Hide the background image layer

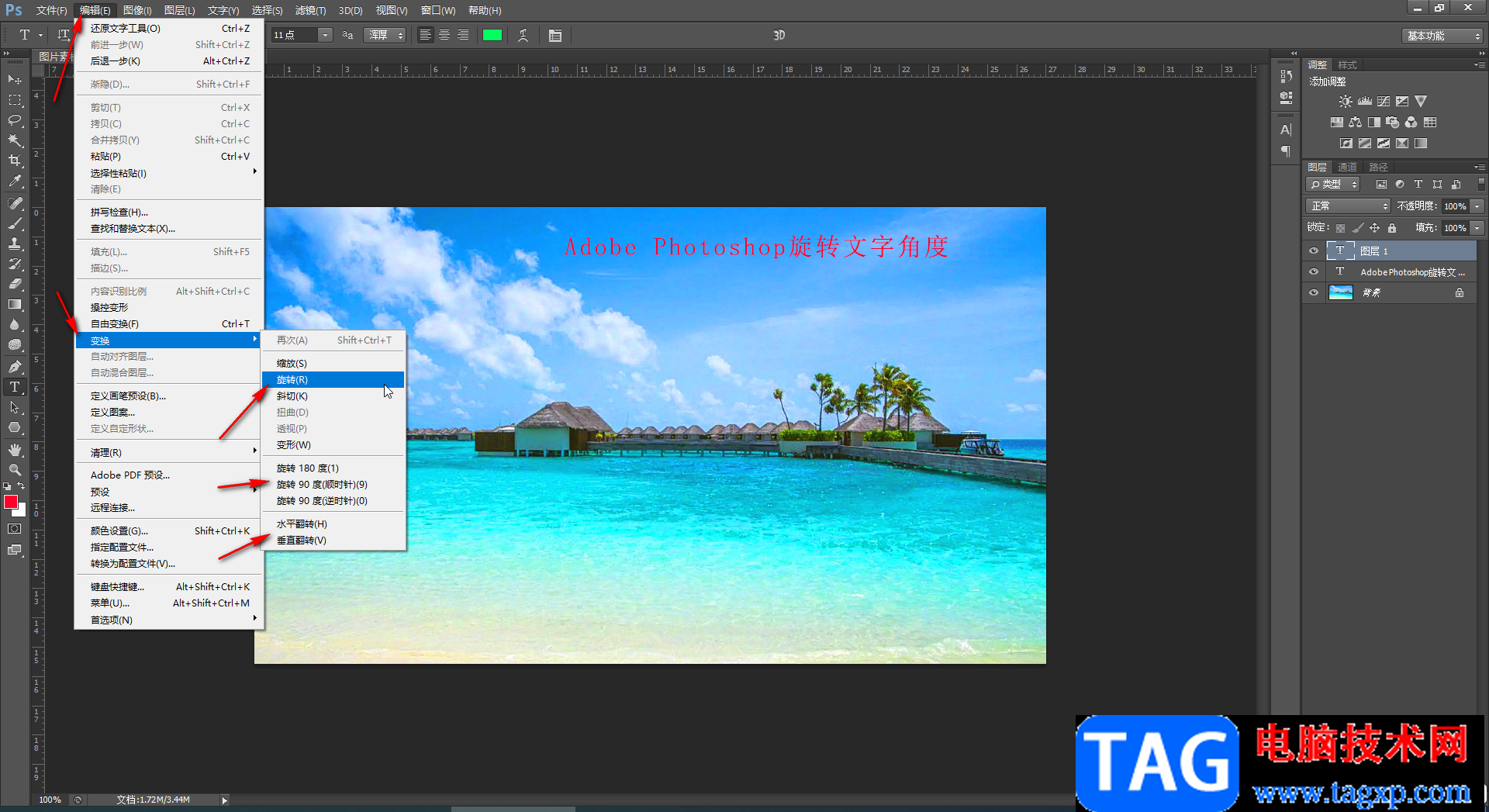click(x=1314, y=292)
